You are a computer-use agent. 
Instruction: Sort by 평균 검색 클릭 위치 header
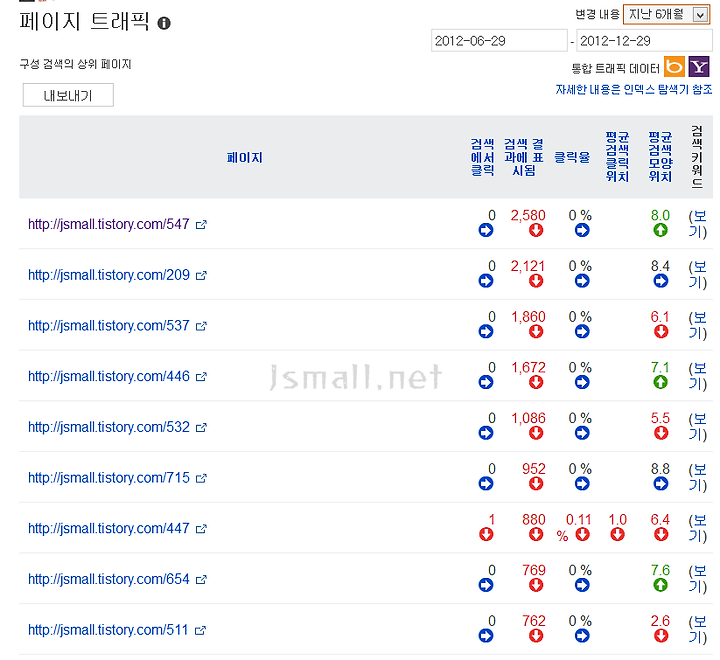pyautogui.click(x=617, y=157)
